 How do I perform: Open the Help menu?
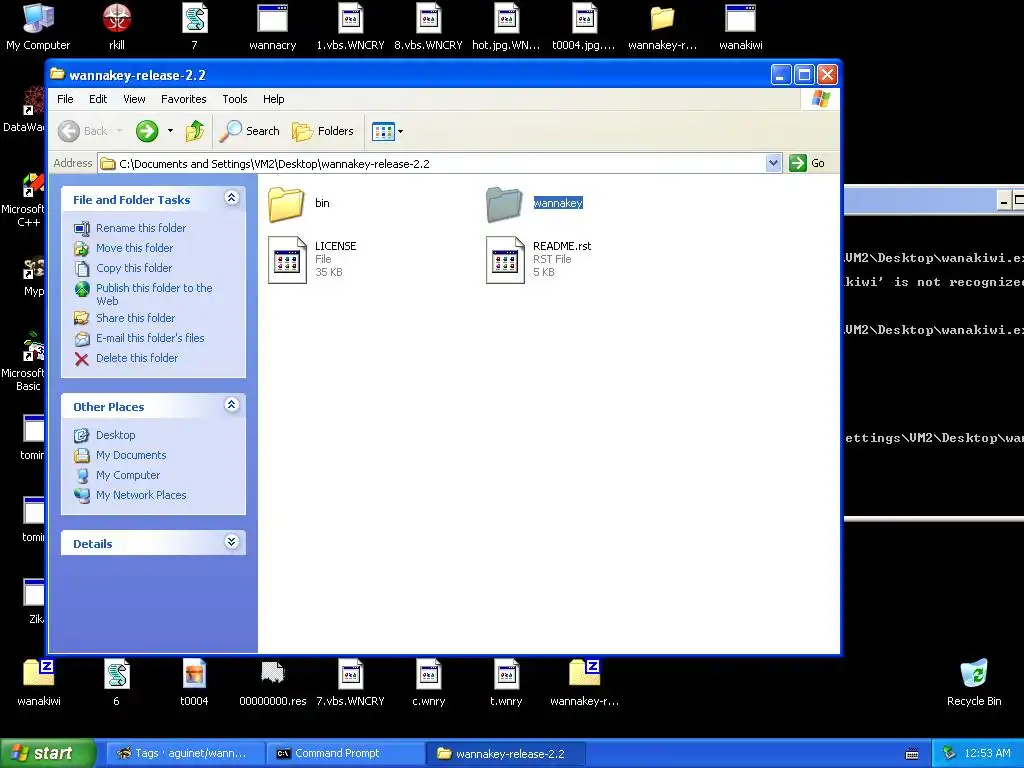click(274, 99)
